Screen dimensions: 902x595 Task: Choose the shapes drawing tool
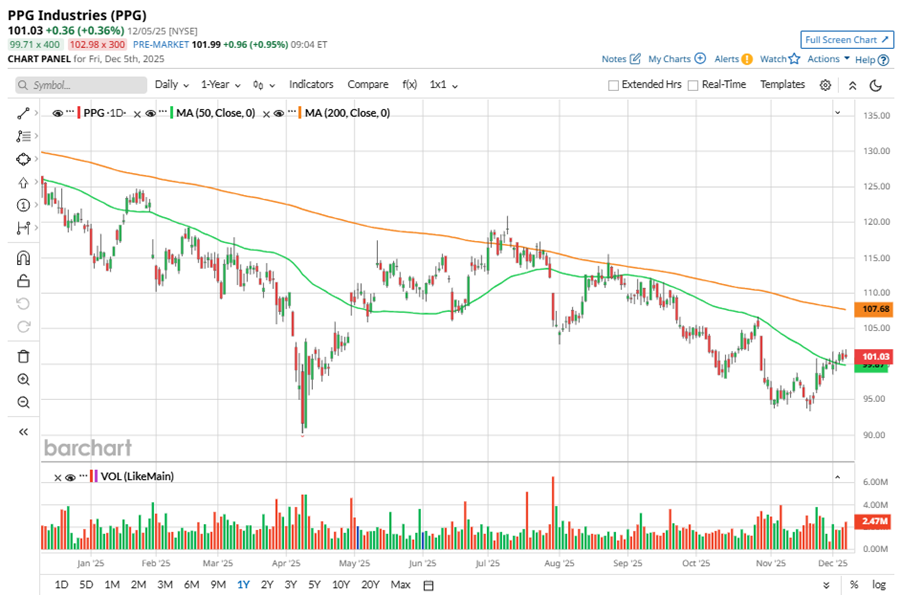pos(23,159)
